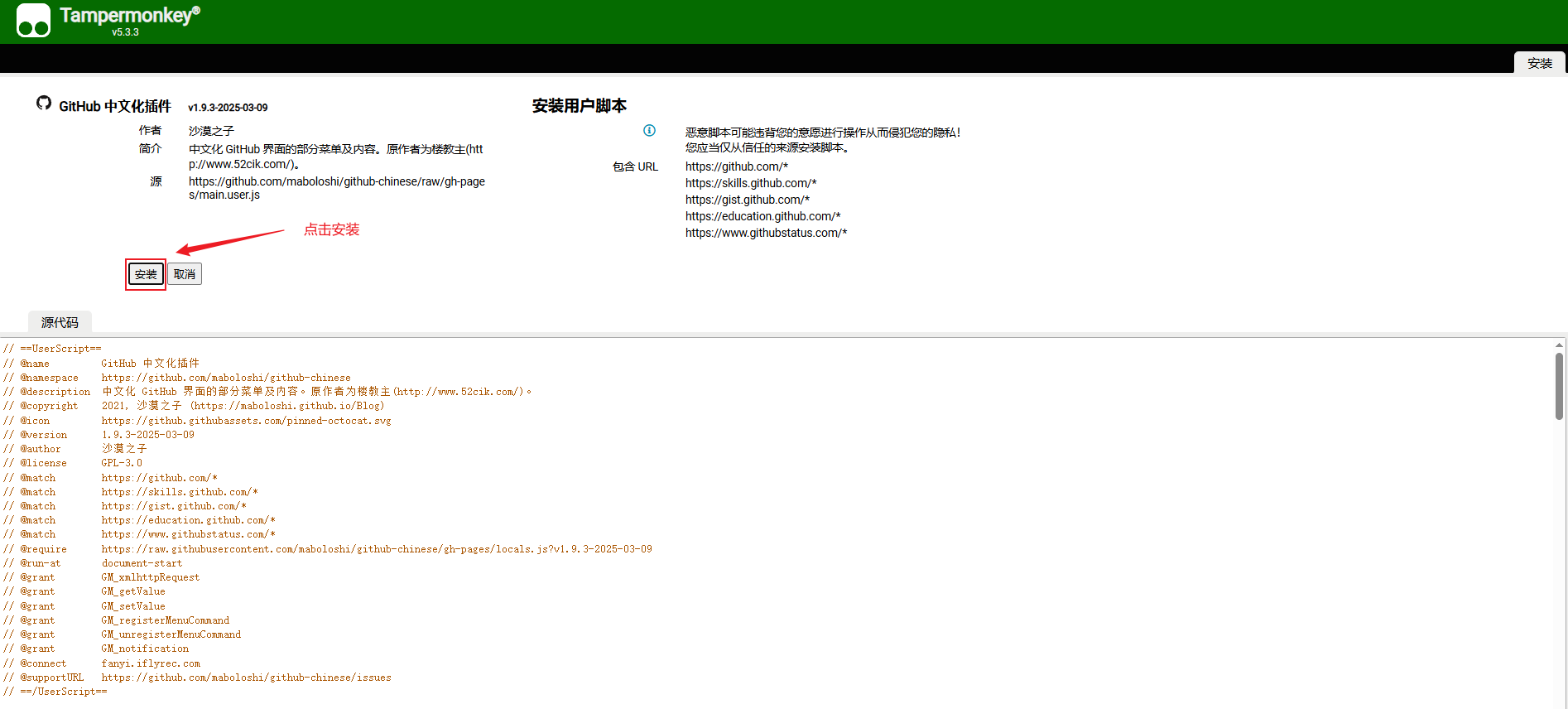Click included URL https://github.com/*

tap(737, 166)
